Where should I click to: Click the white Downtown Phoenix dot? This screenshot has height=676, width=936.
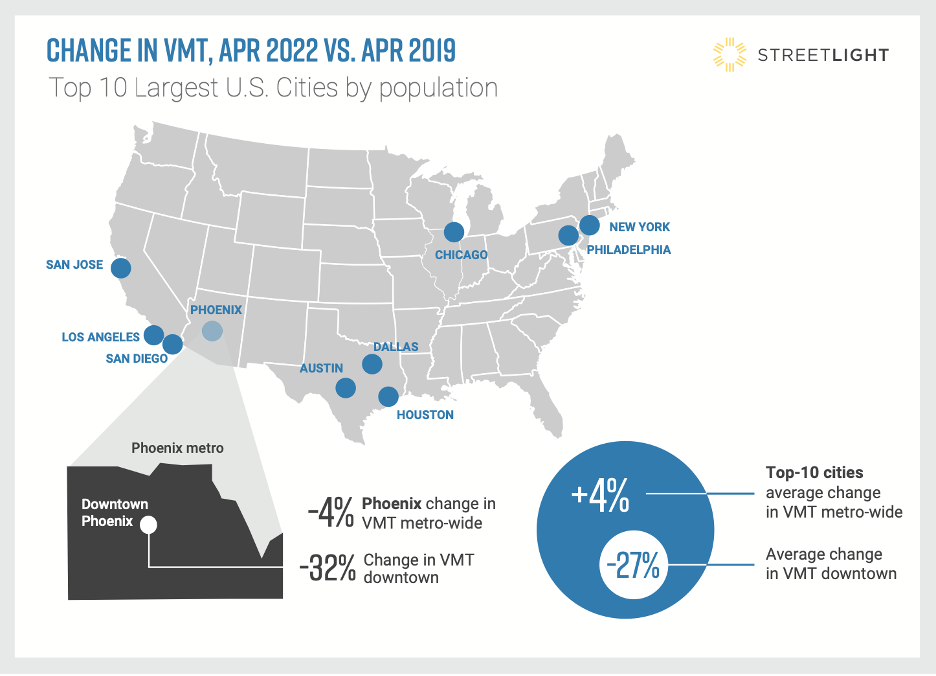[x=149, y=524]
